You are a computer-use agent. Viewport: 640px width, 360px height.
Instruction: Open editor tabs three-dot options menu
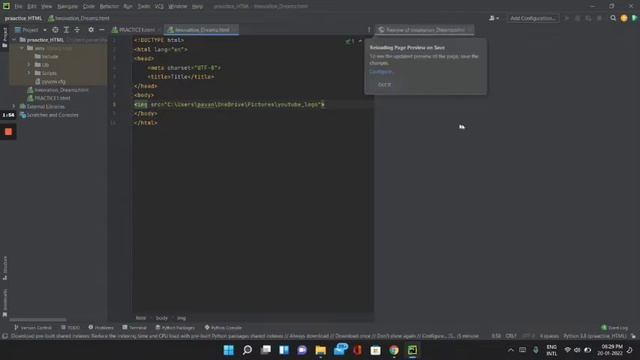369,30
